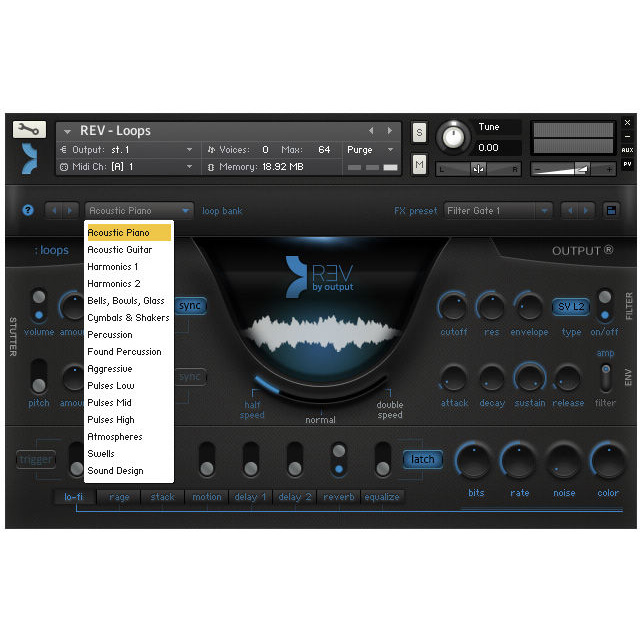Adjust the Tune knob
Image resolution: width=642 pixels, height=642 pixels.
click(453, 137)
